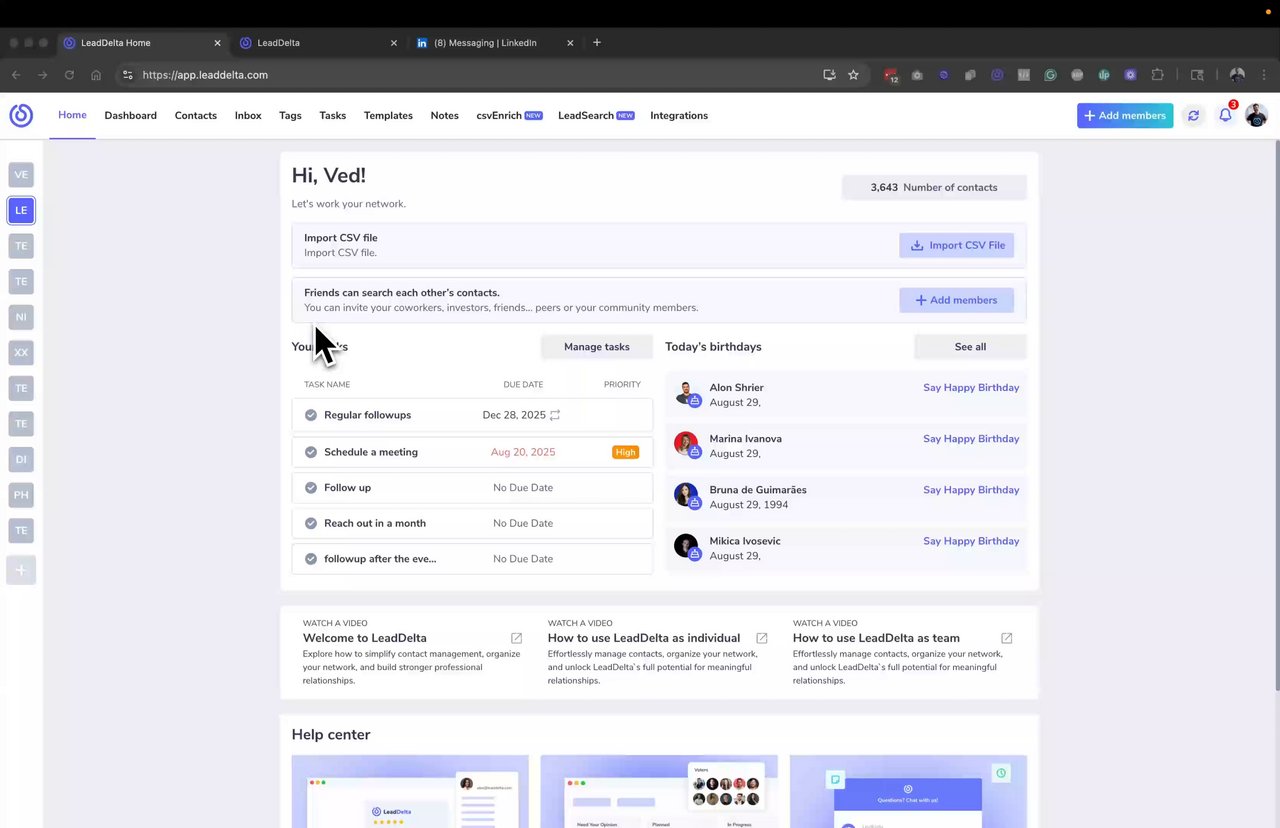Image resolution: width=1280 pixels, height=828 pixels.
Task: Click the browser reload button
Action: pos(69,75)
